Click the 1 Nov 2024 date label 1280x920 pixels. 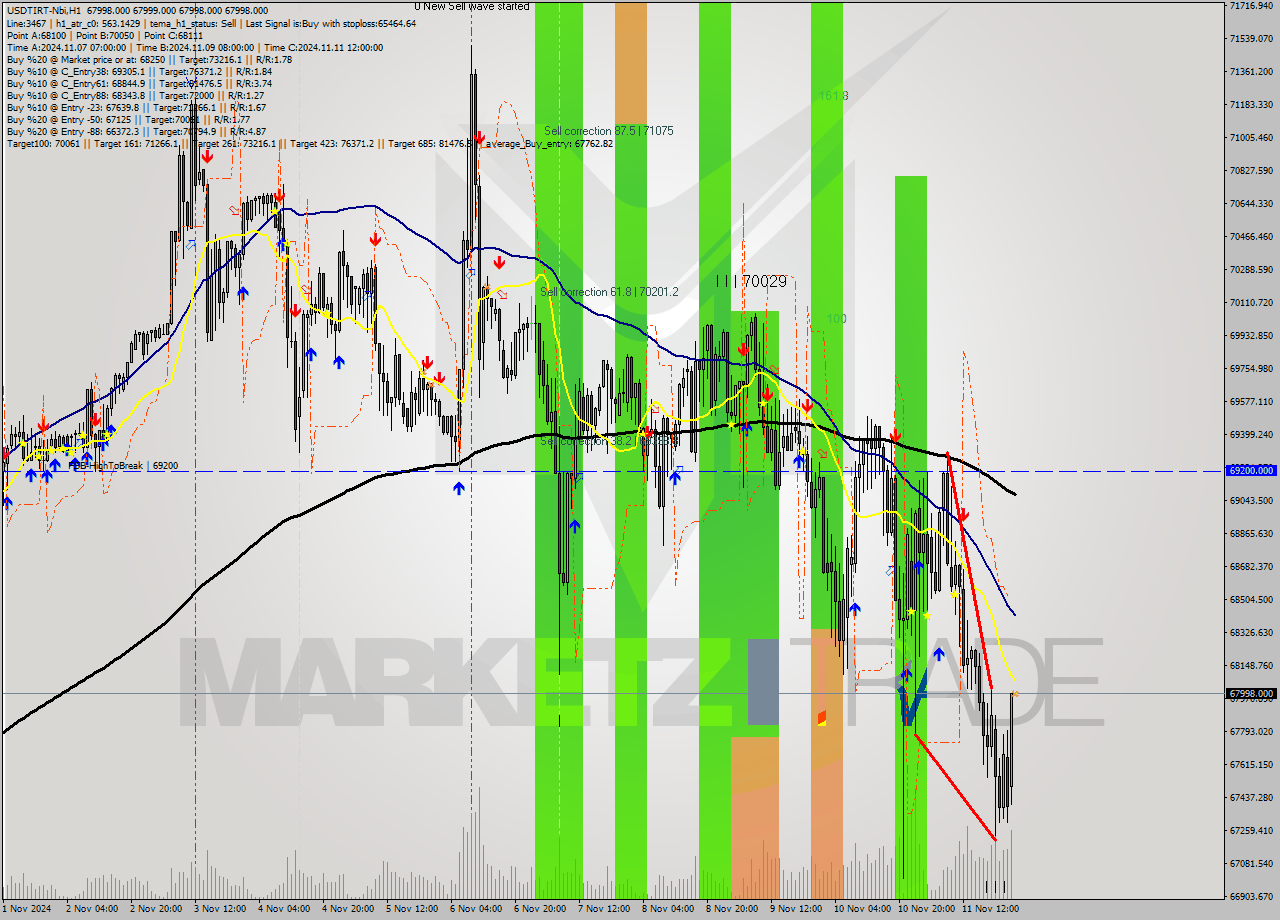25,909
